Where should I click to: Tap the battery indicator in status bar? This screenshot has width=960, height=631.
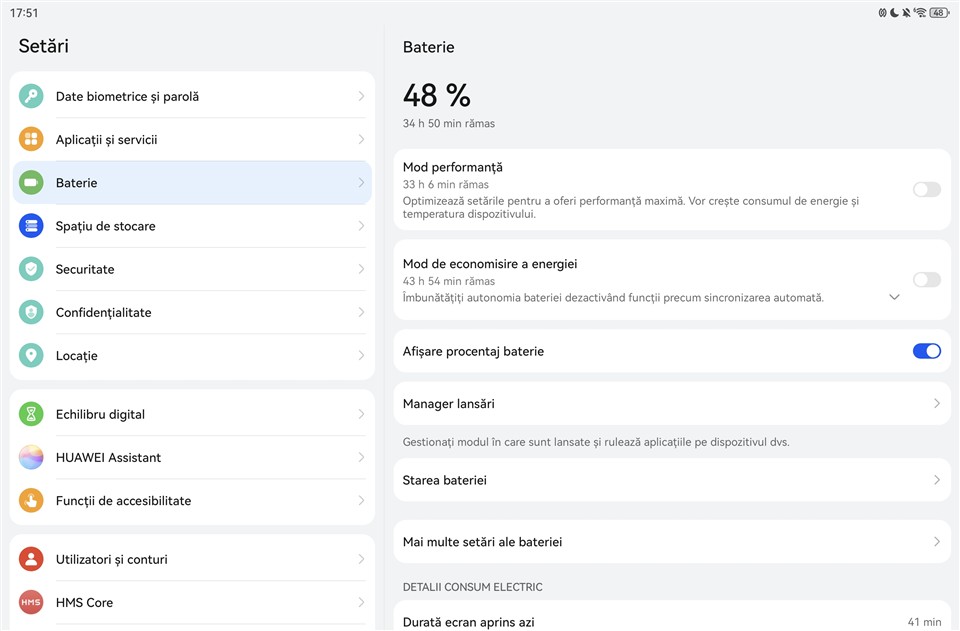pyautogui.click(x=938, y=13)
